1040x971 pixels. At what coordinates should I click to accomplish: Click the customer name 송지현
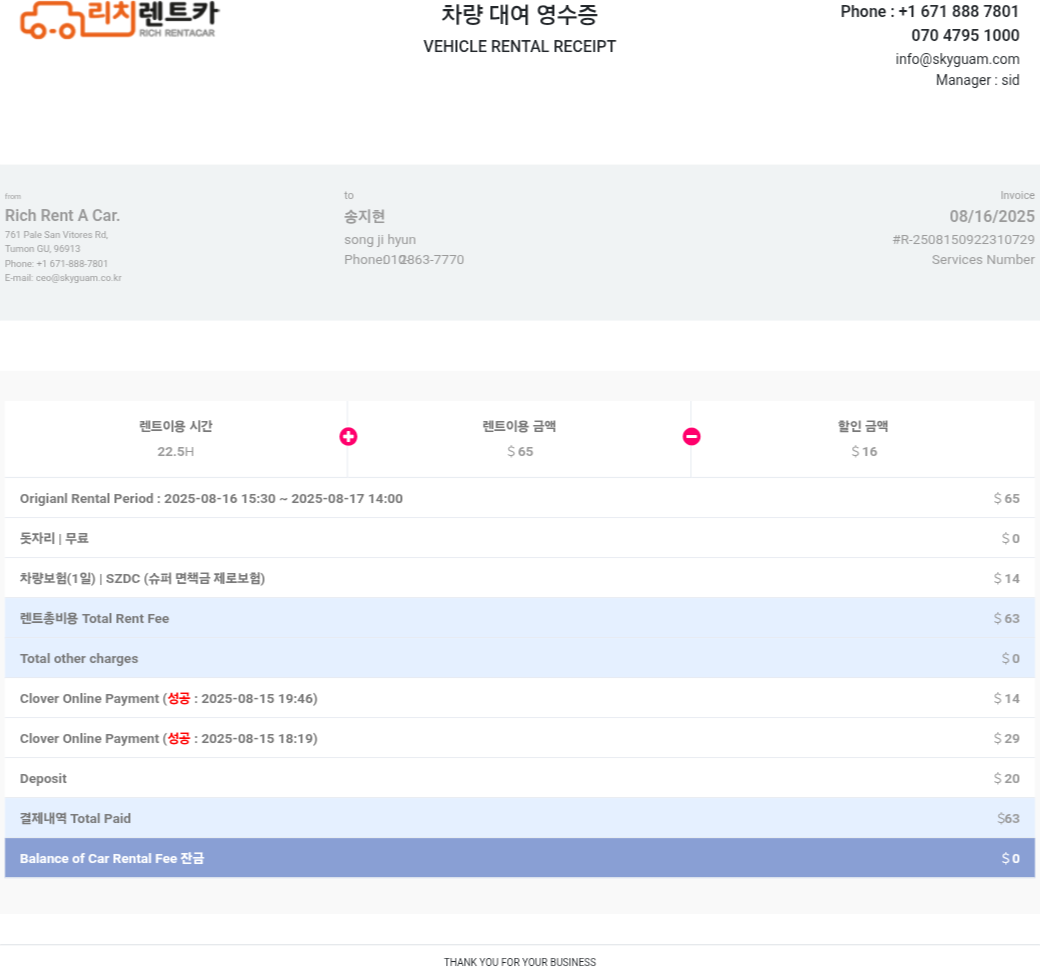[x=364, y=216]
